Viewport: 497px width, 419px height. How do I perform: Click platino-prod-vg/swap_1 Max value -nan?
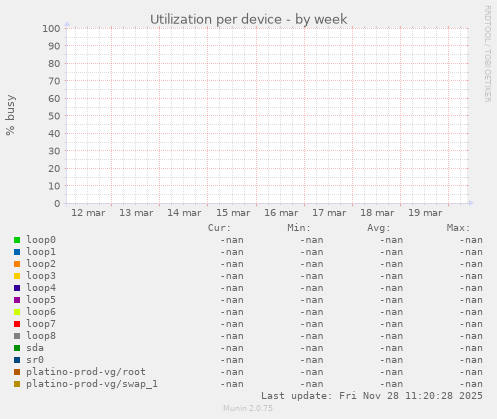pyautogui.click(x=471, y=384)
